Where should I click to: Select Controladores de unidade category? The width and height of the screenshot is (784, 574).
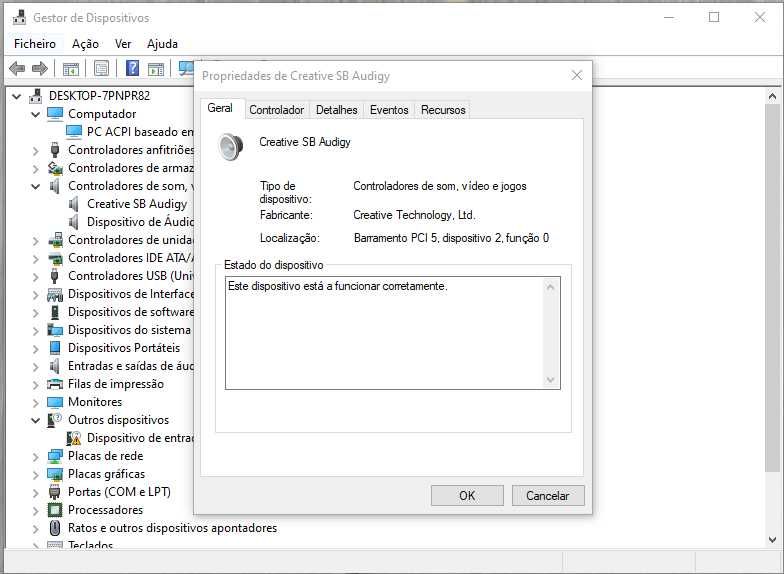tap(131, 240)
